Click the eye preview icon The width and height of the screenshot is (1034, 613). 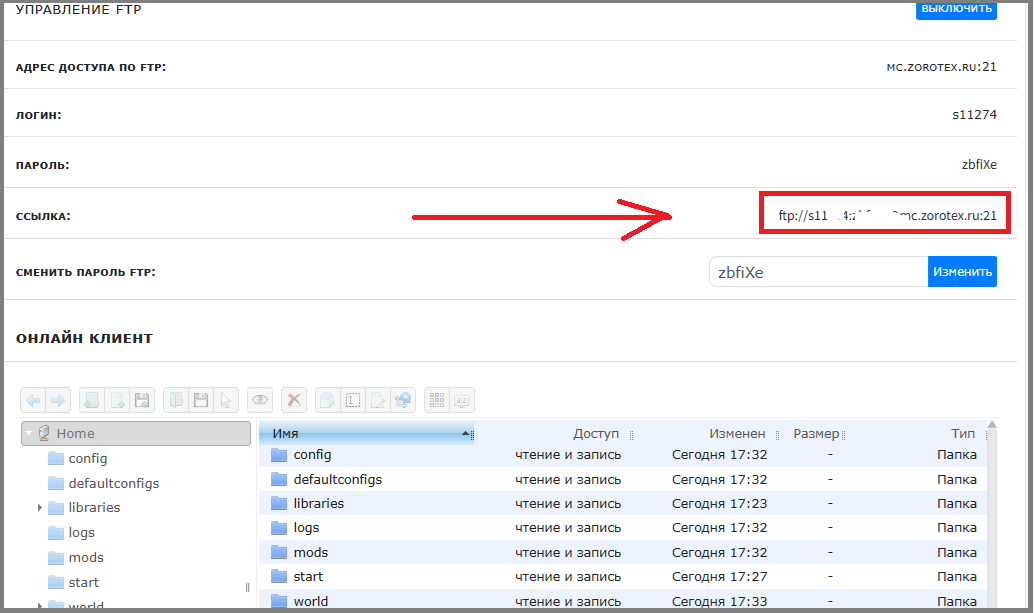260,400
